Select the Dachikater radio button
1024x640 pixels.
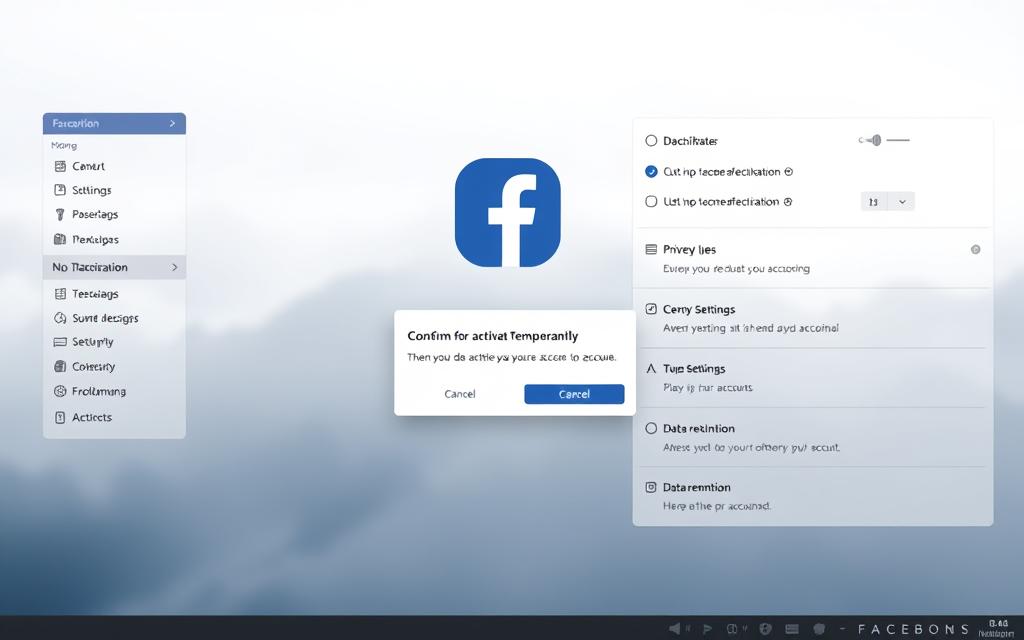(651, 140)
